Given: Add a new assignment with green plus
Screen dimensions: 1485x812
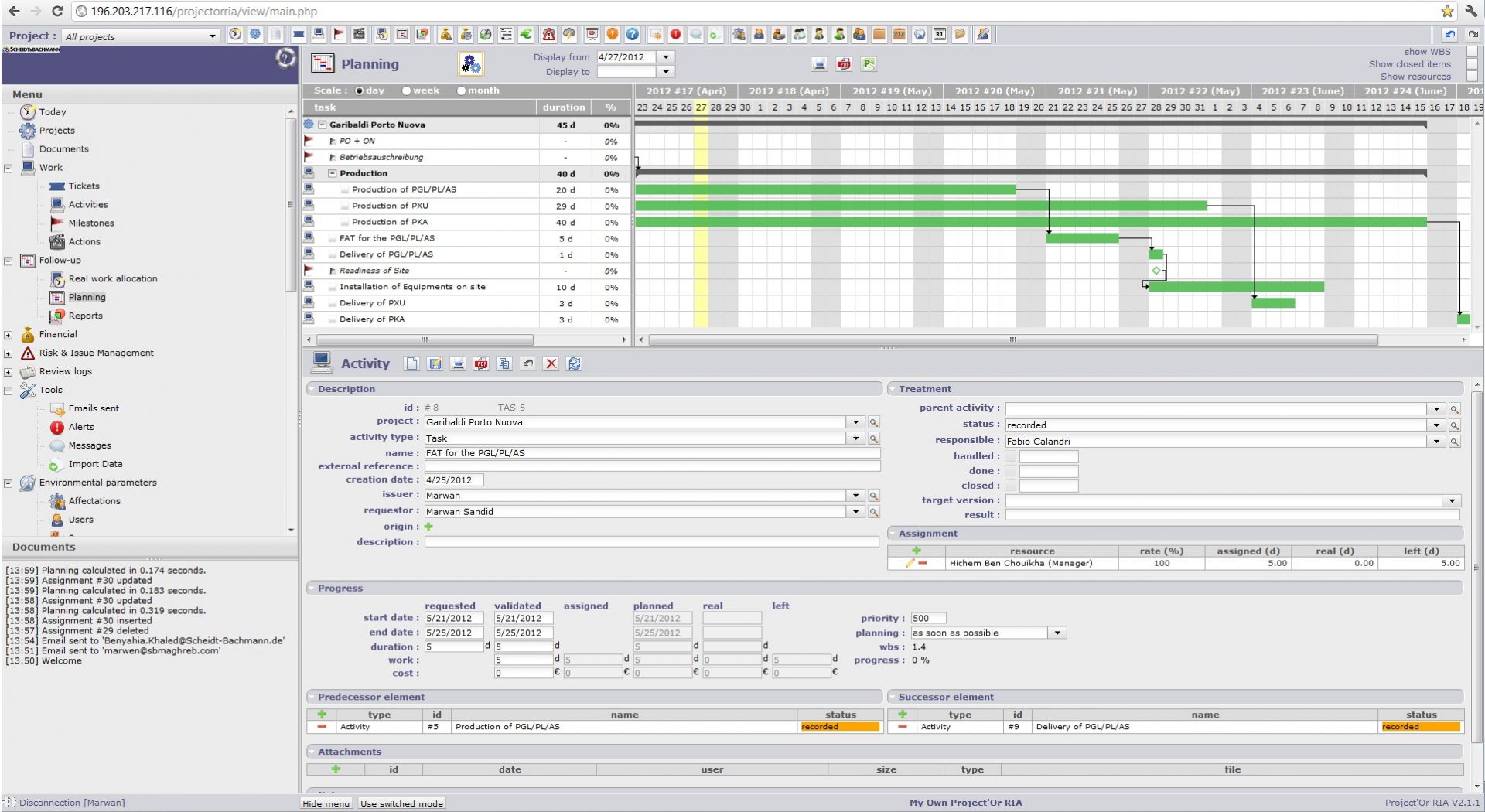Looking at the screenshot, I should (x=917, y=551).
